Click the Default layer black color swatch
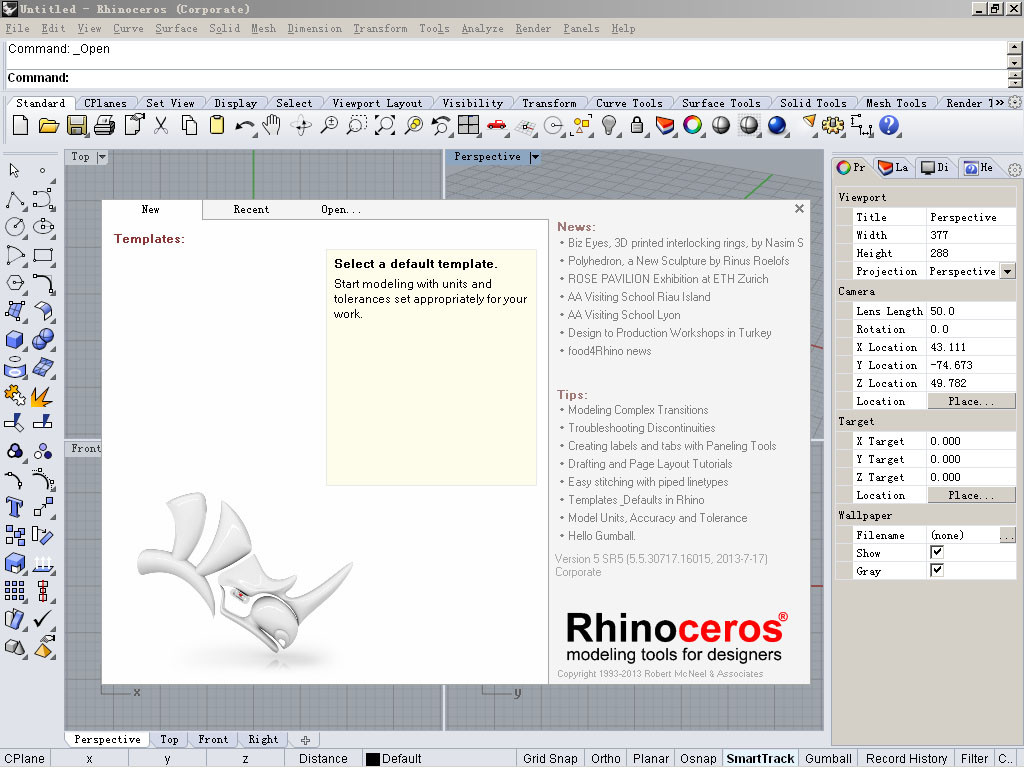This screenshot has width=1024, height=768. [x=373, y=759]
